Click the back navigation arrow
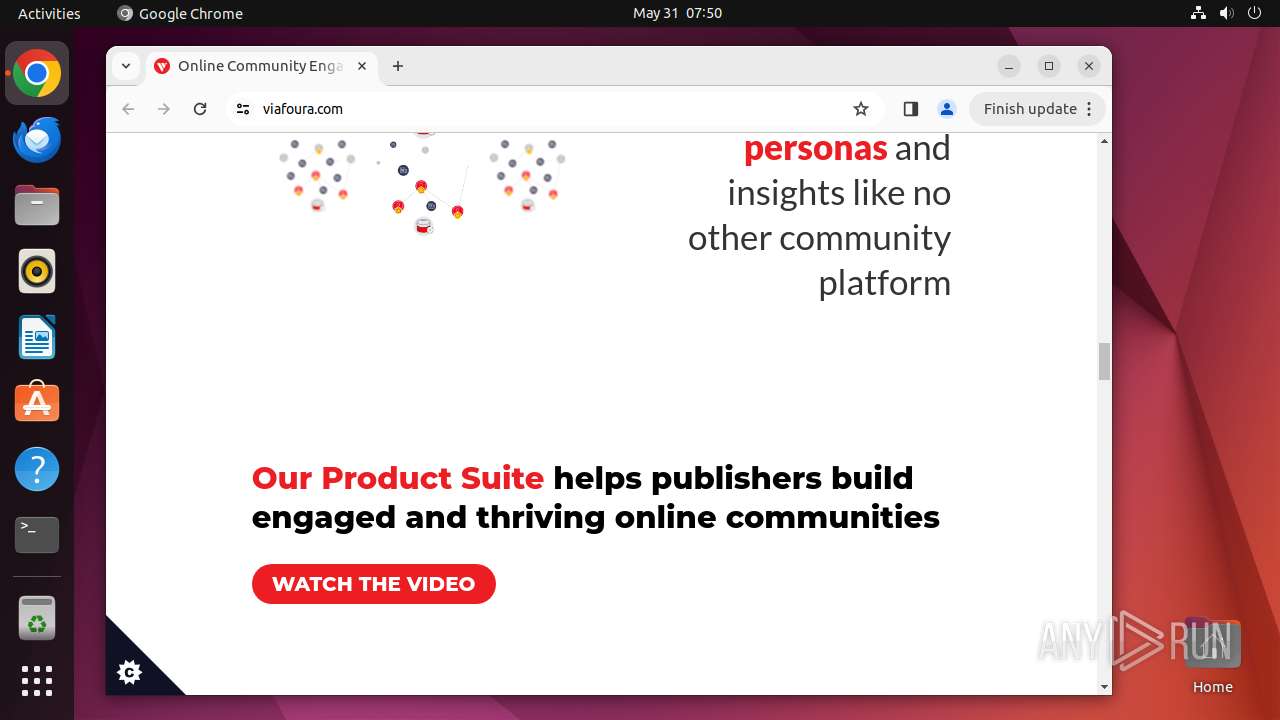The height and width of the screenshot is (720, 1280). tap(128, 109)
